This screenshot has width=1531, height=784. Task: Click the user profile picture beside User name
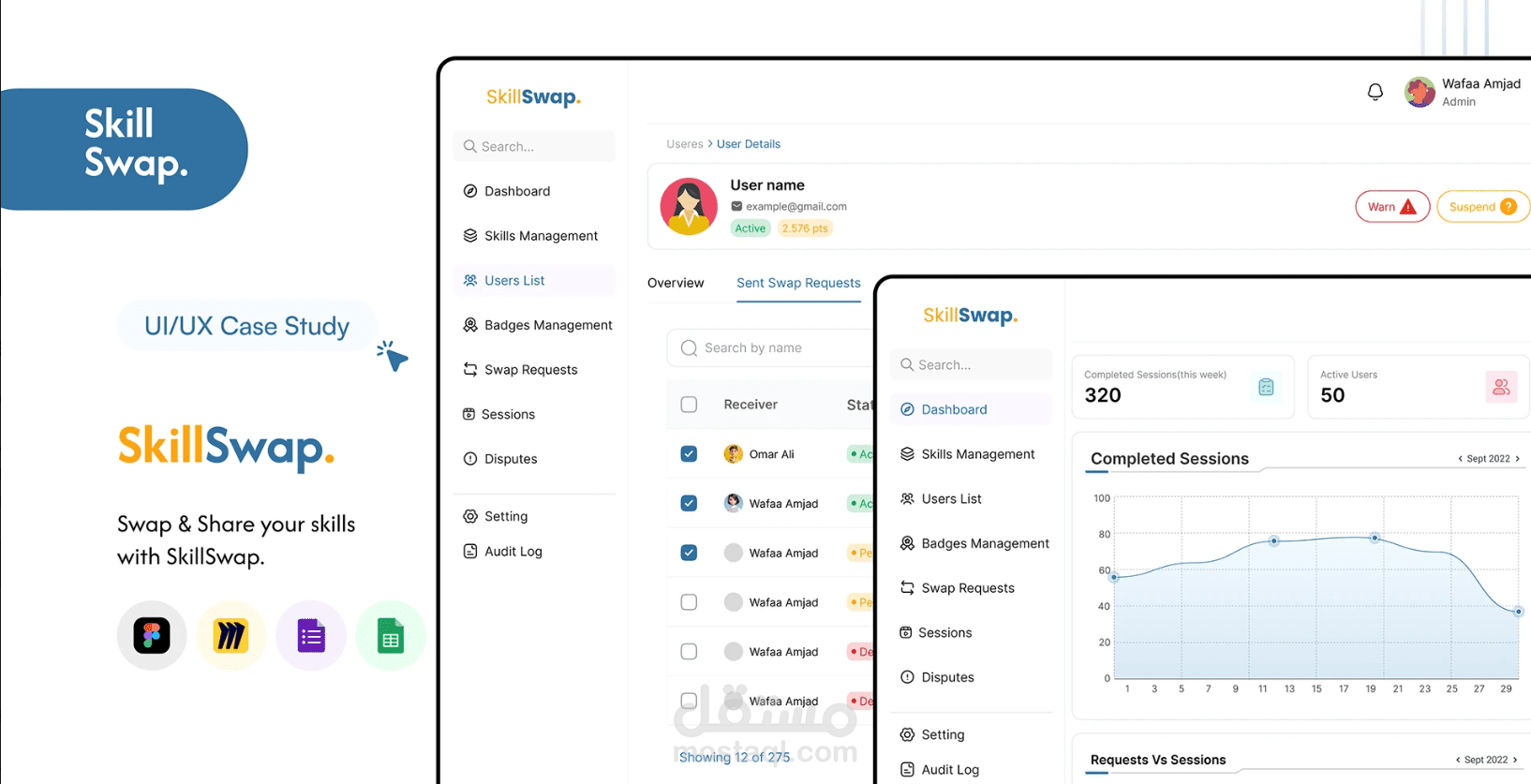(x=689, y=206)
